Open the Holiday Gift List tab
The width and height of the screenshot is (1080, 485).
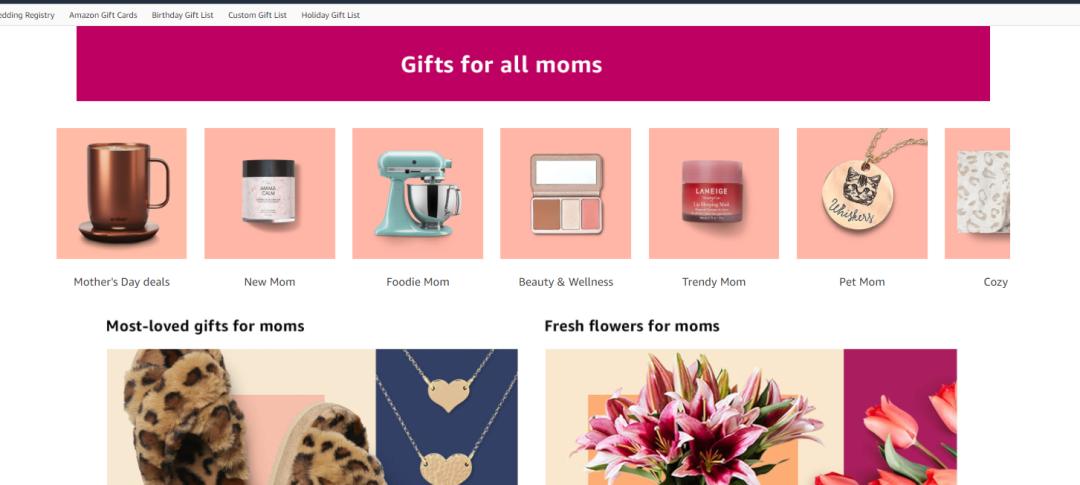coord(331,15)
